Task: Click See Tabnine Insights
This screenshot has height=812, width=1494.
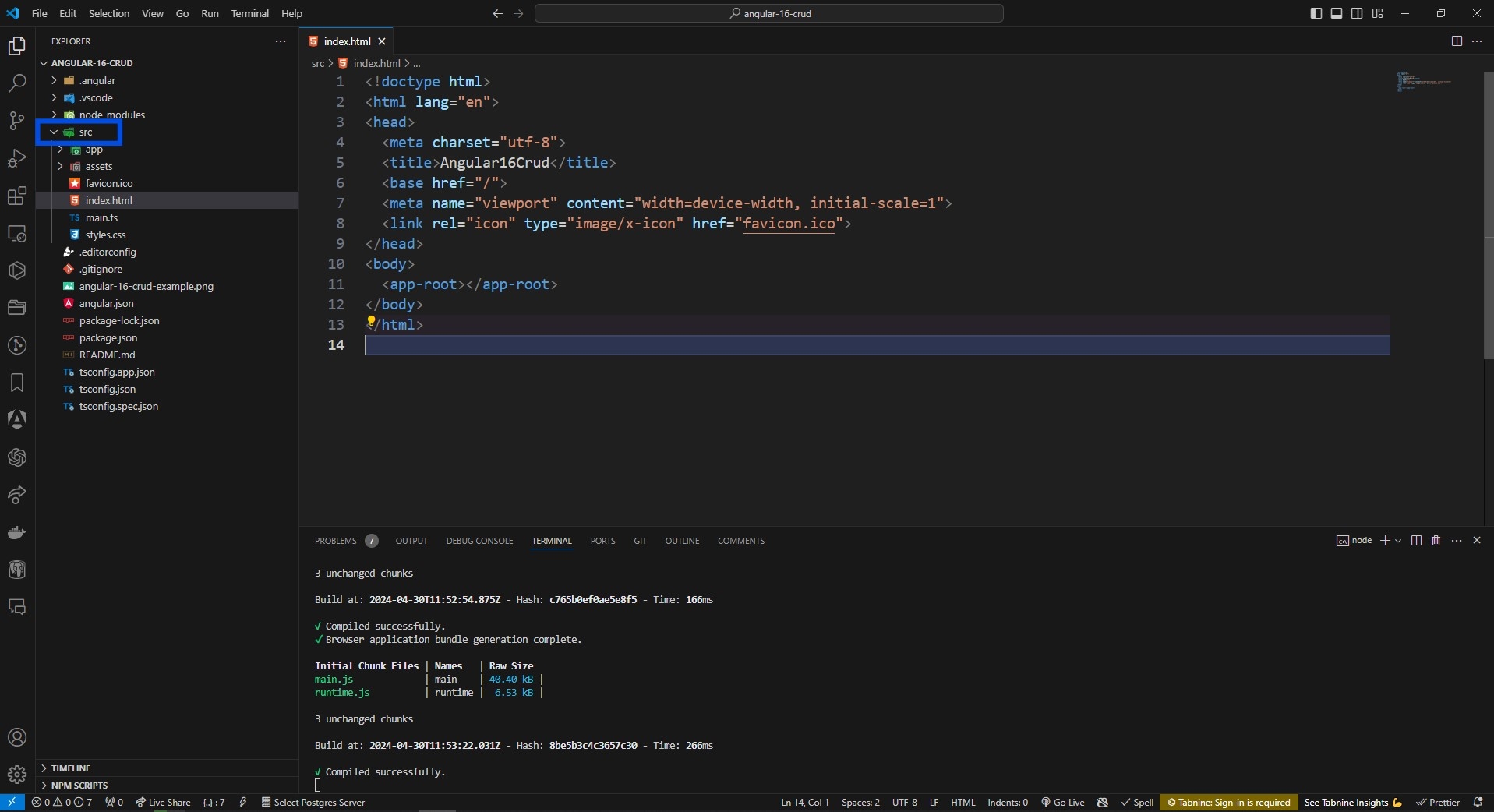Action: click(x=1353, y=802)
